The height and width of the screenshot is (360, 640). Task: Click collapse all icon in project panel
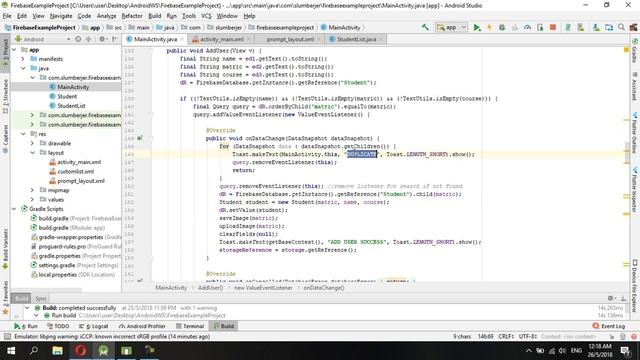click(88, 39)
